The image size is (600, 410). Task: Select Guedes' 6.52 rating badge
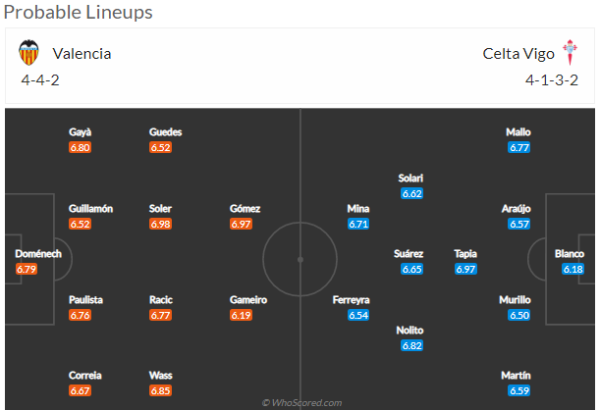tap(160, 147)
